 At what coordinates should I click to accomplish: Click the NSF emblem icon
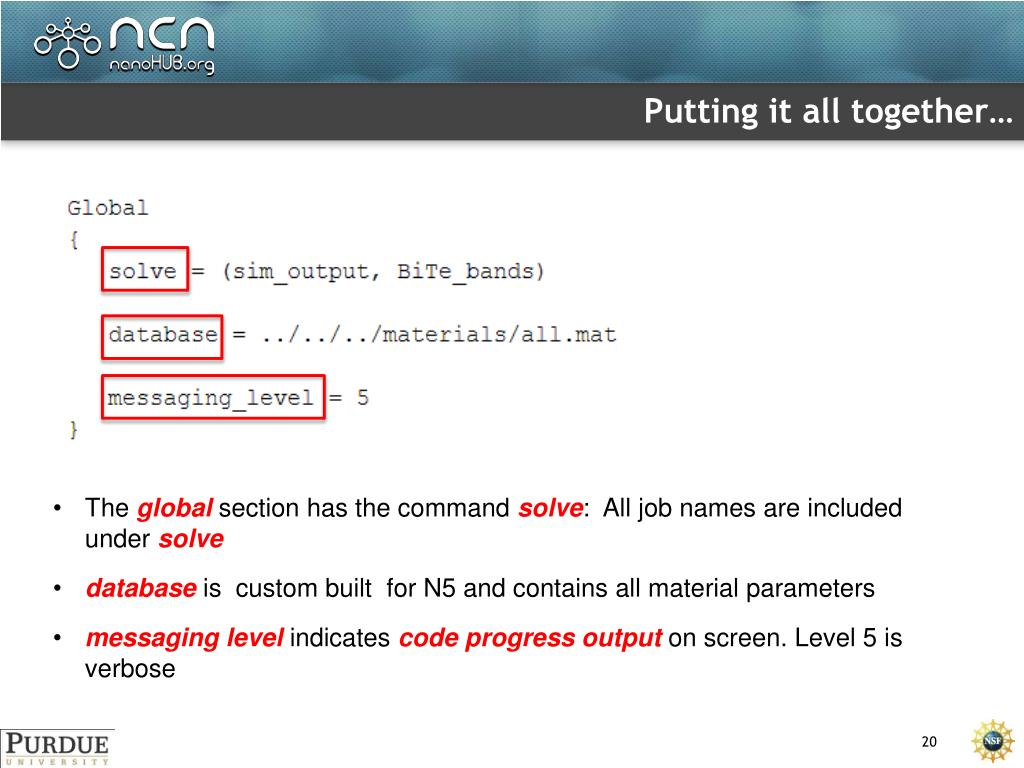coord(992,741)
